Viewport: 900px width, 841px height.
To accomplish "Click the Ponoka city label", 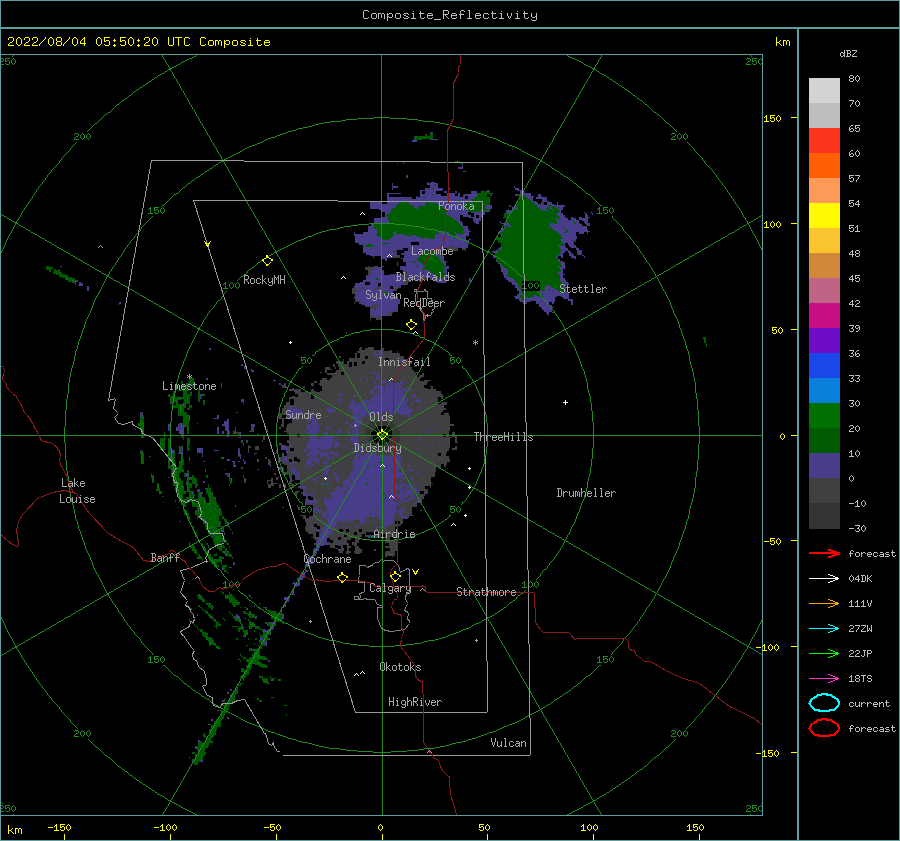I will (456, 206).
